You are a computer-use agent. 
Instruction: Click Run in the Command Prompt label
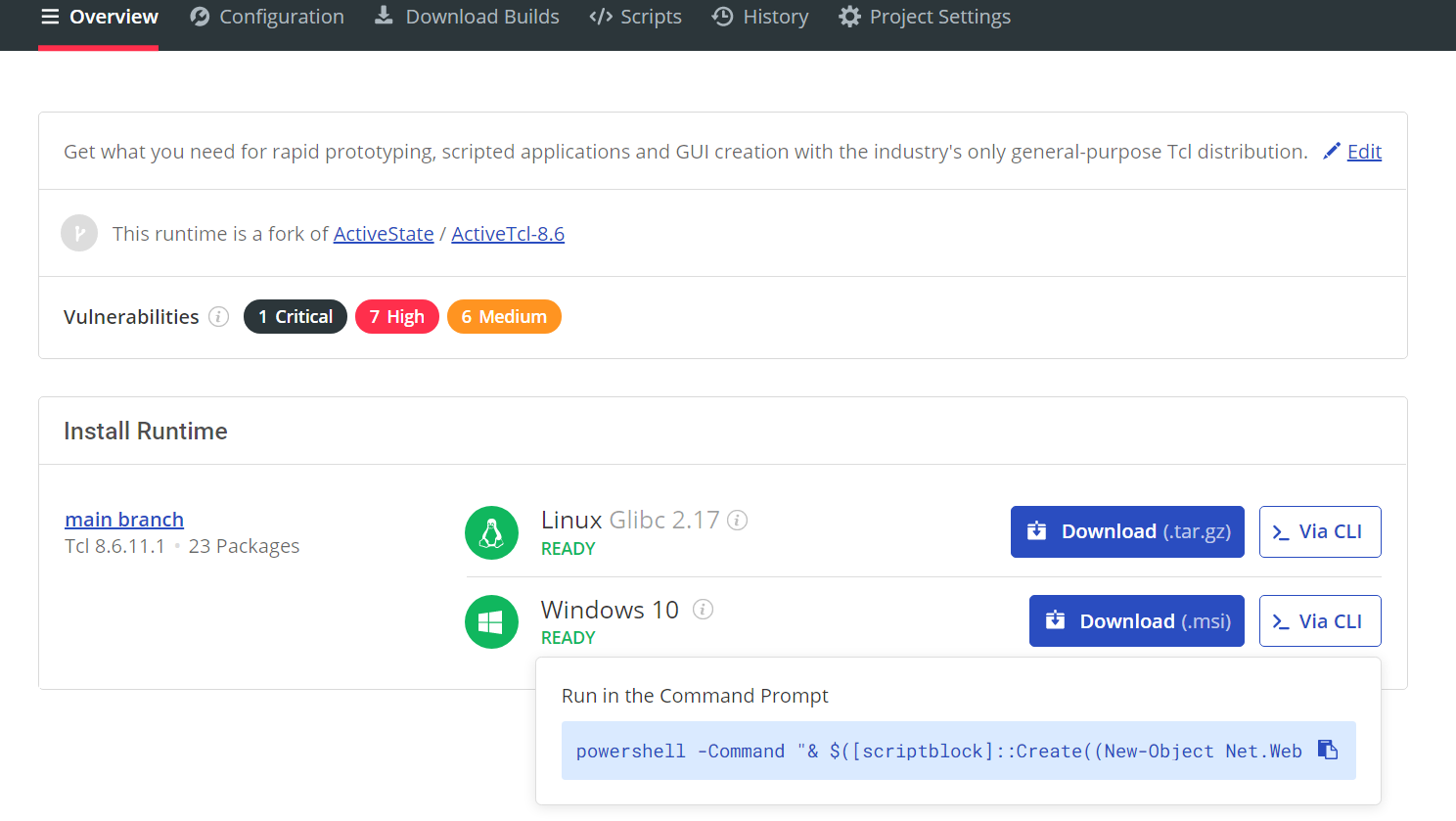695,696
